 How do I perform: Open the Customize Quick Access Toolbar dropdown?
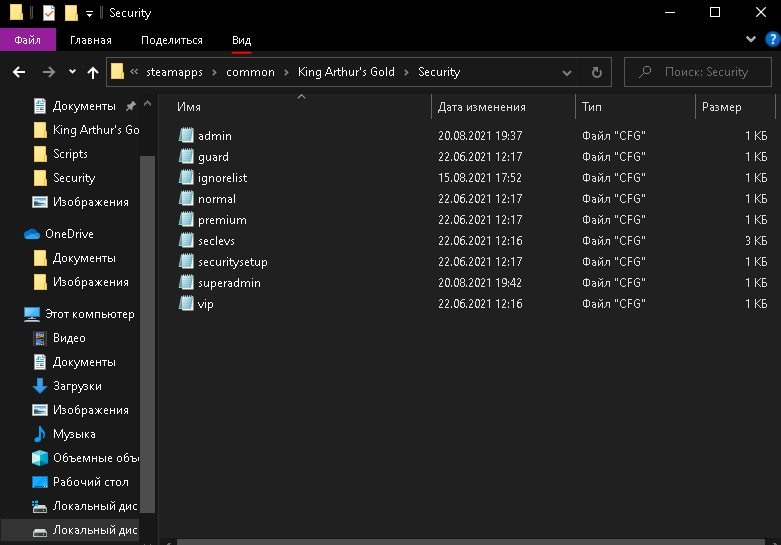pos(89,13)
